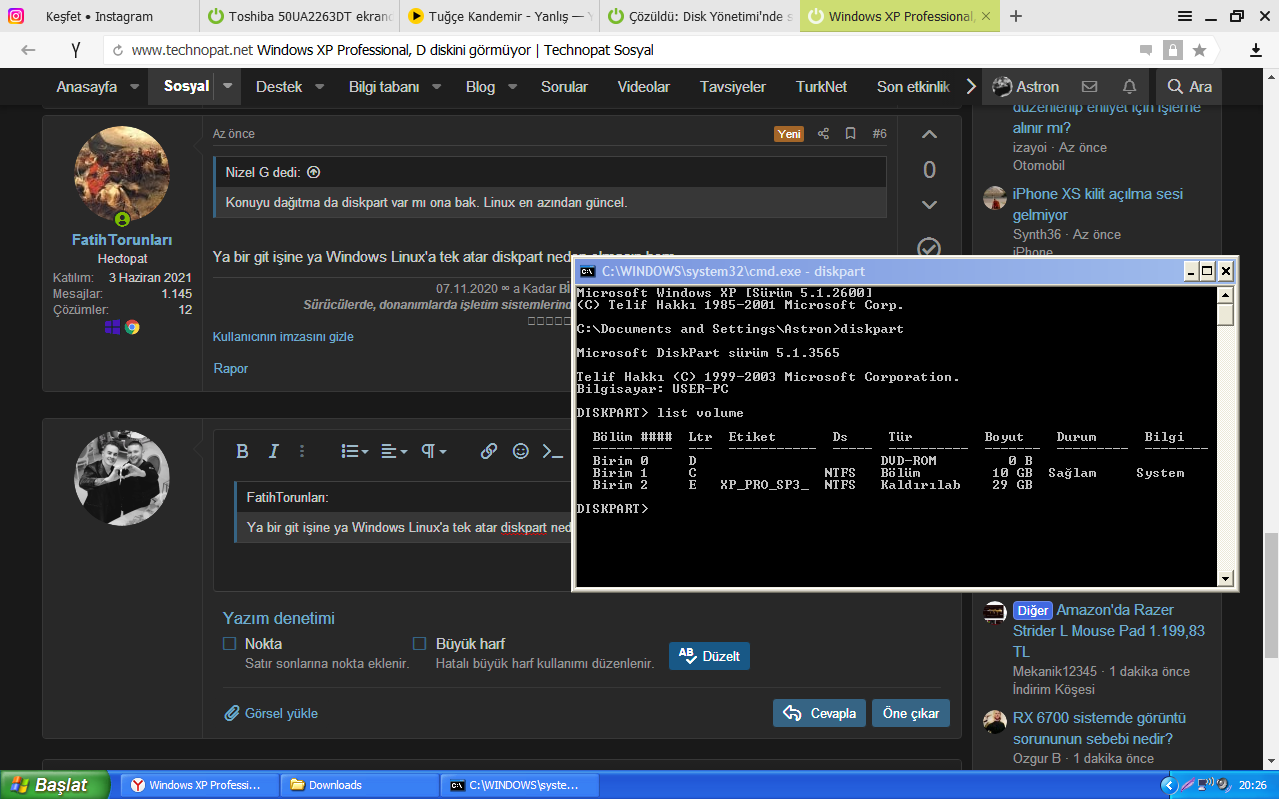Open the emoji smiley picker
Screen dimensions: 1279x799
[x=520, y=451]
